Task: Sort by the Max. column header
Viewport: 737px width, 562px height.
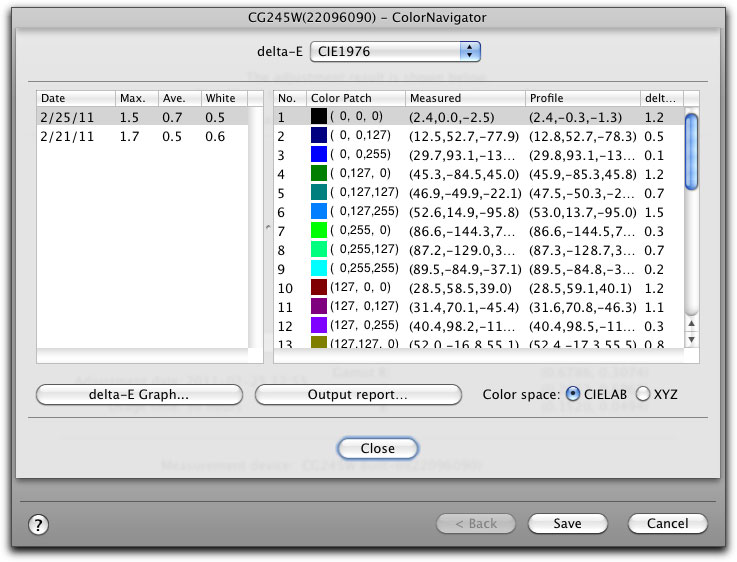Action: [x=137, y=98]
